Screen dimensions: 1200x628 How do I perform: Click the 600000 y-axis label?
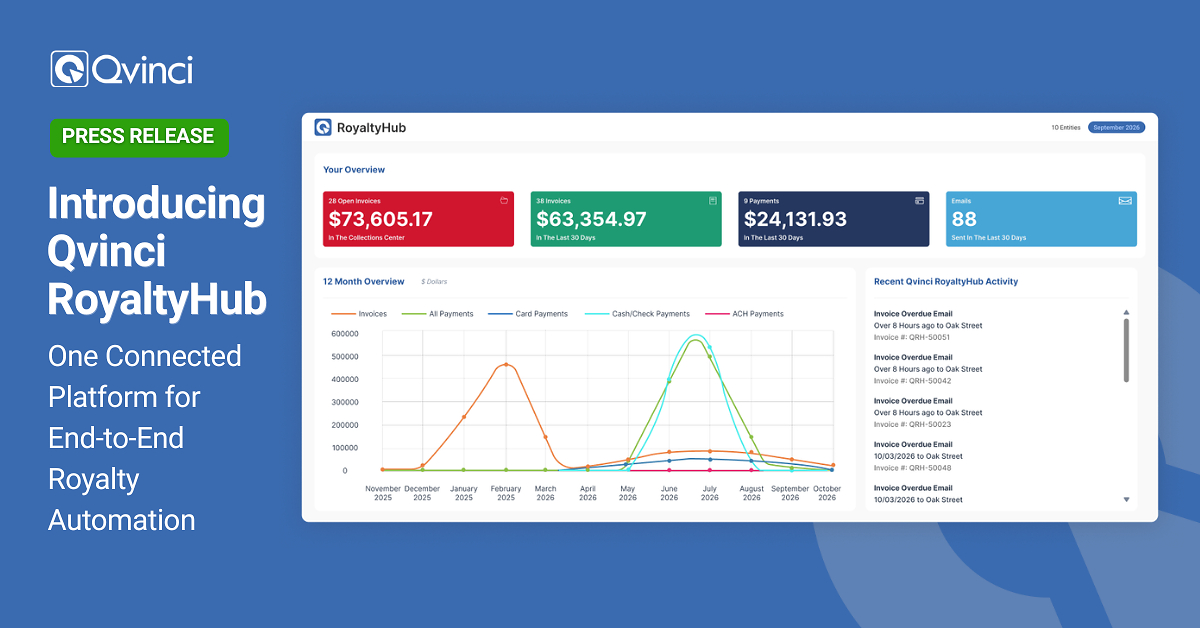[x=345, y=334]
